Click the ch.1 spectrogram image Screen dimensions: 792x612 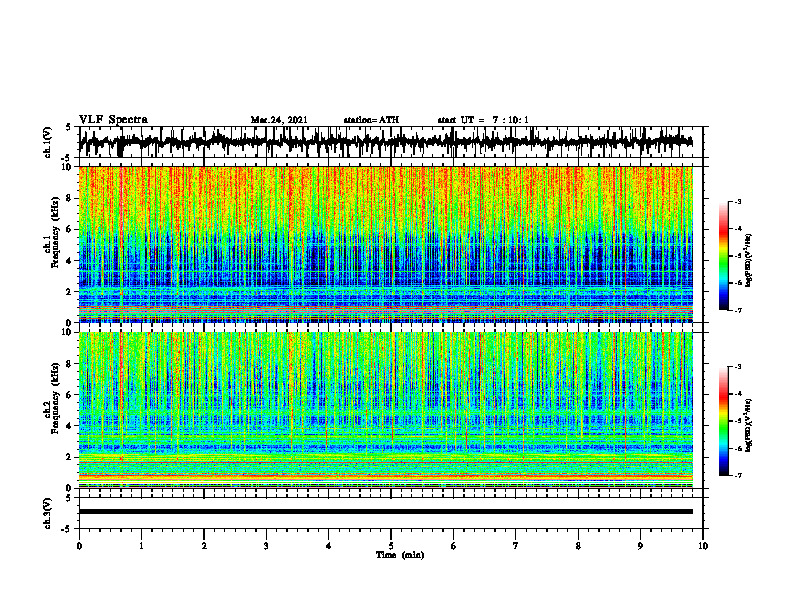[385, 244]
